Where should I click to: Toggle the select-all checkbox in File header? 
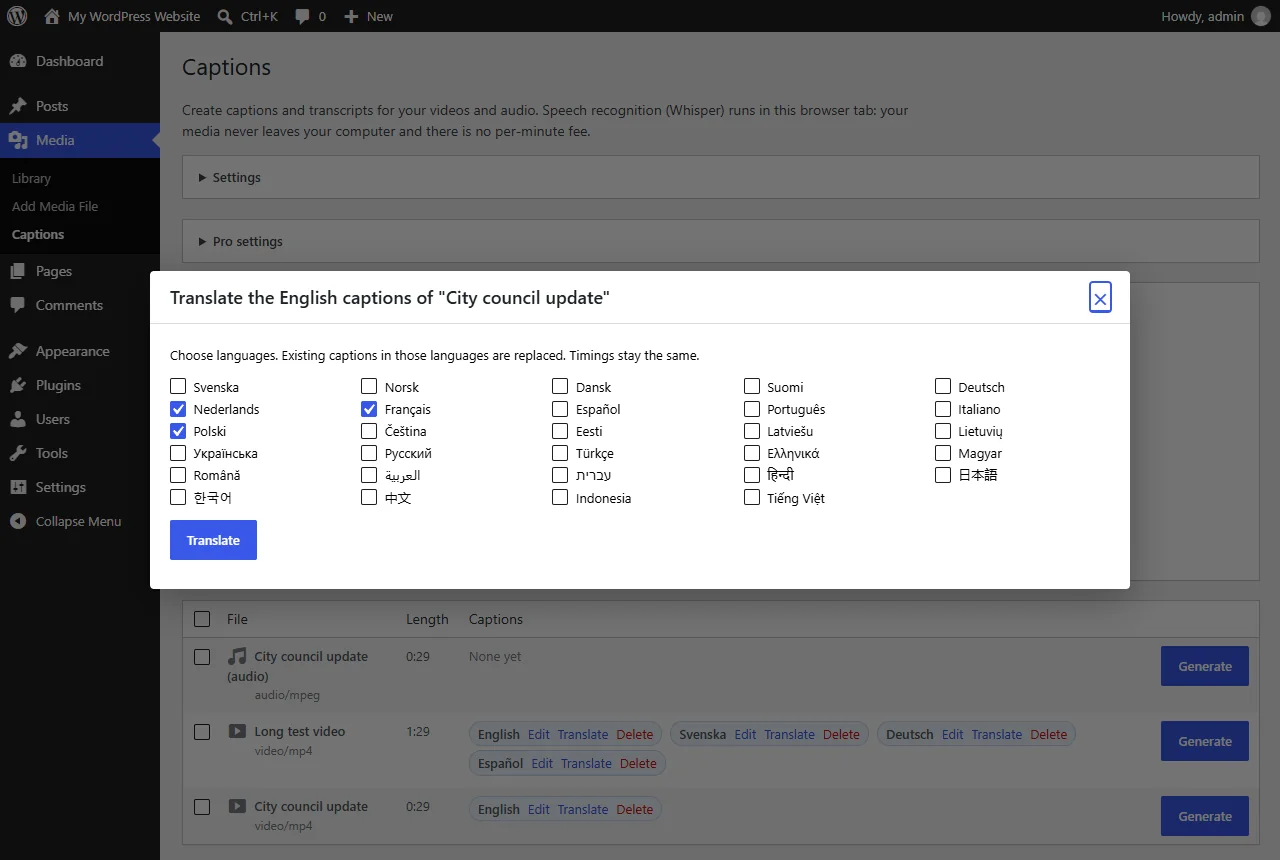202,619
